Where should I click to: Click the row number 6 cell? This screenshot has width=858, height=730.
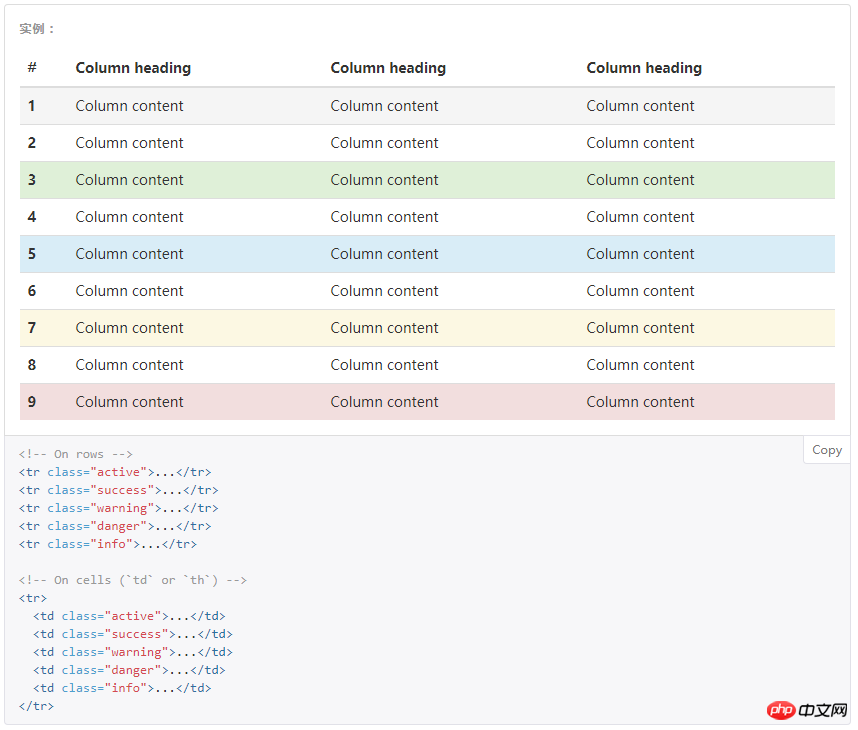point(32,291)
